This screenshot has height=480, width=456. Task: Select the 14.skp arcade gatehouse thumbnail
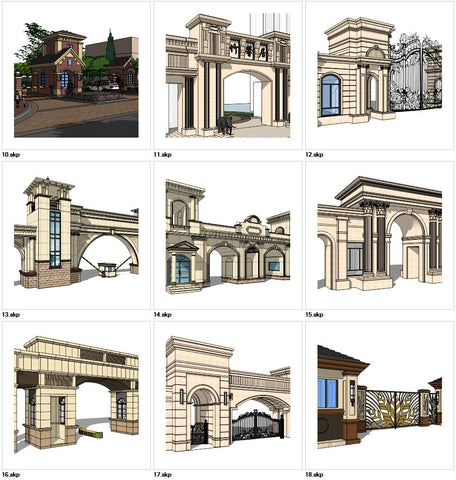[228, 235]
